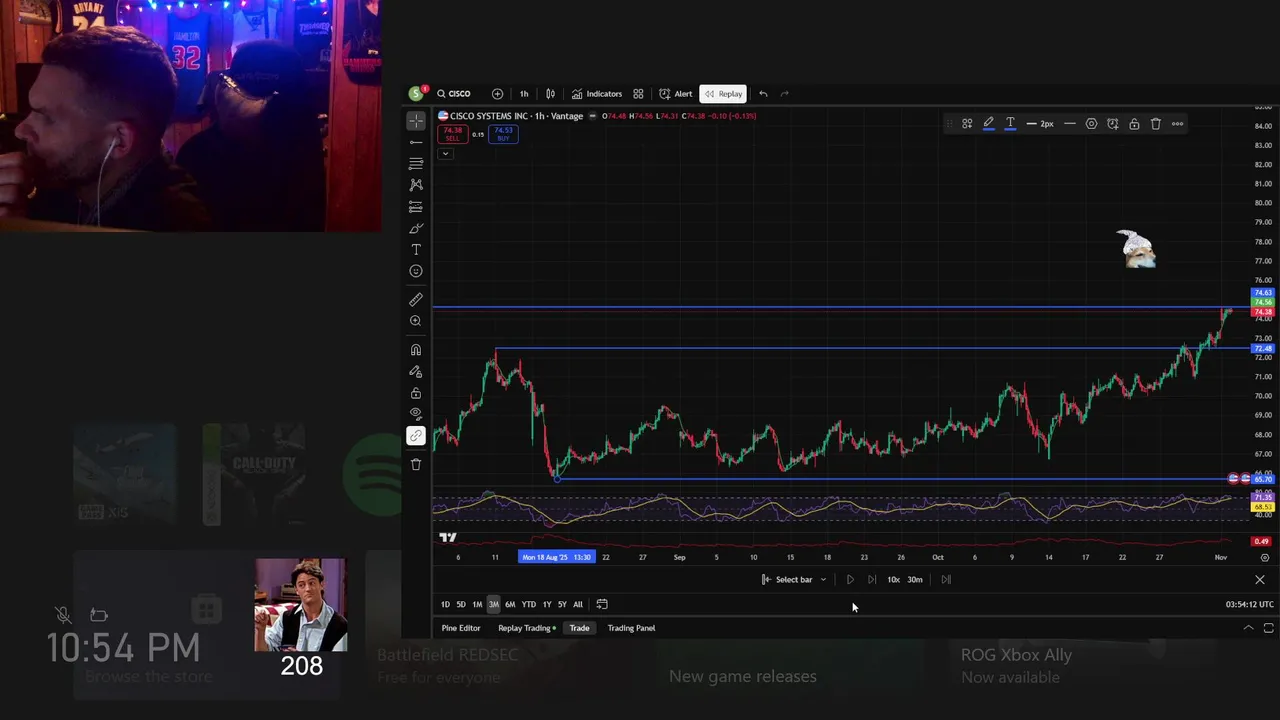This screenshot has height=720, width=1280.
Task: Select the trend line drawing tool
Action: tap(416, 142)
